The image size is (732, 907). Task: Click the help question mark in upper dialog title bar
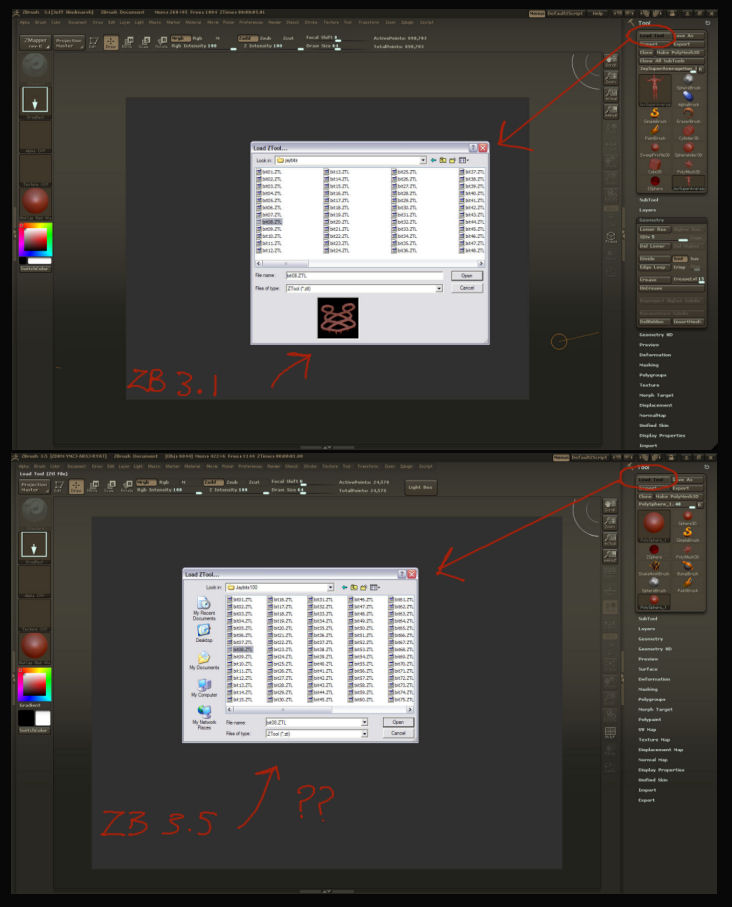click(x=473, y=148)
